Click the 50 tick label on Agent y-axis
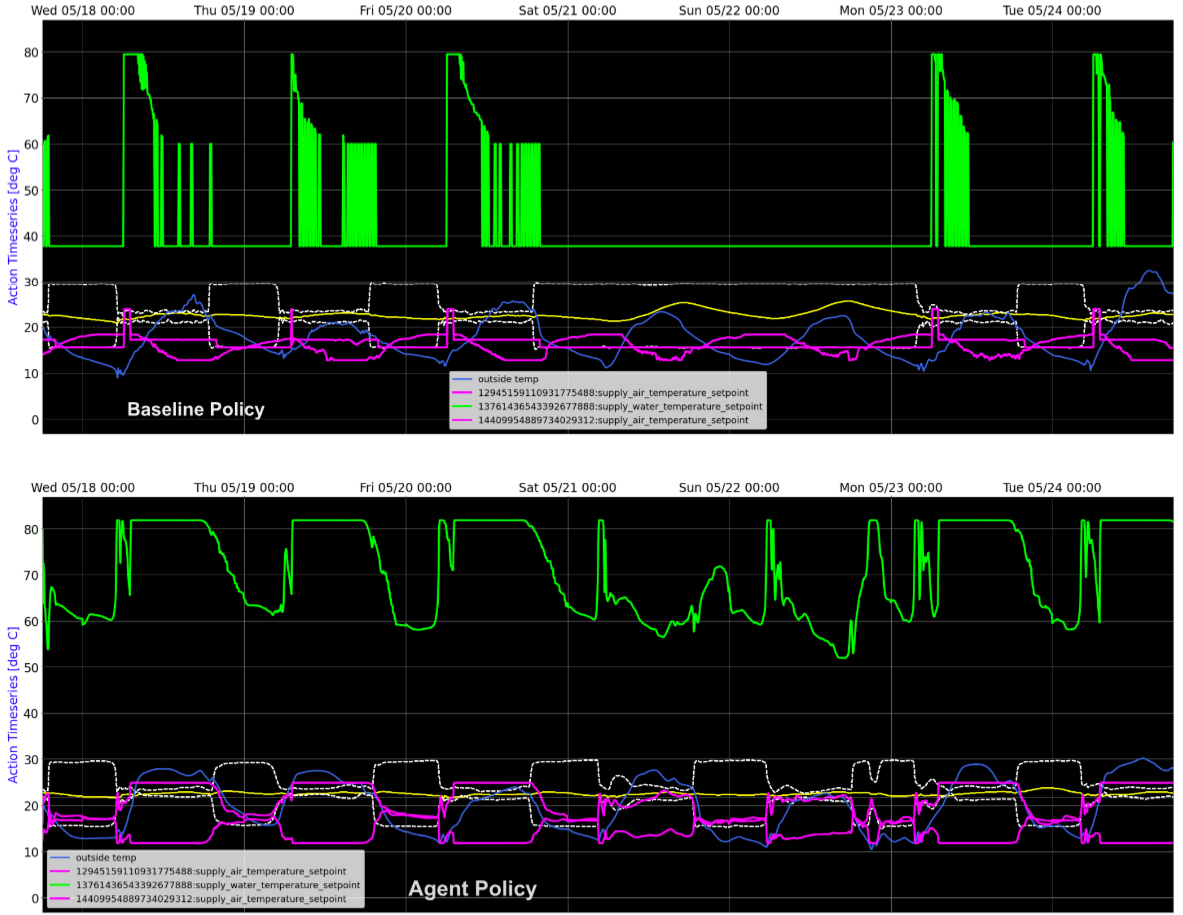The height and width of the screenshot is (915, 1183). tap(31, 667)
